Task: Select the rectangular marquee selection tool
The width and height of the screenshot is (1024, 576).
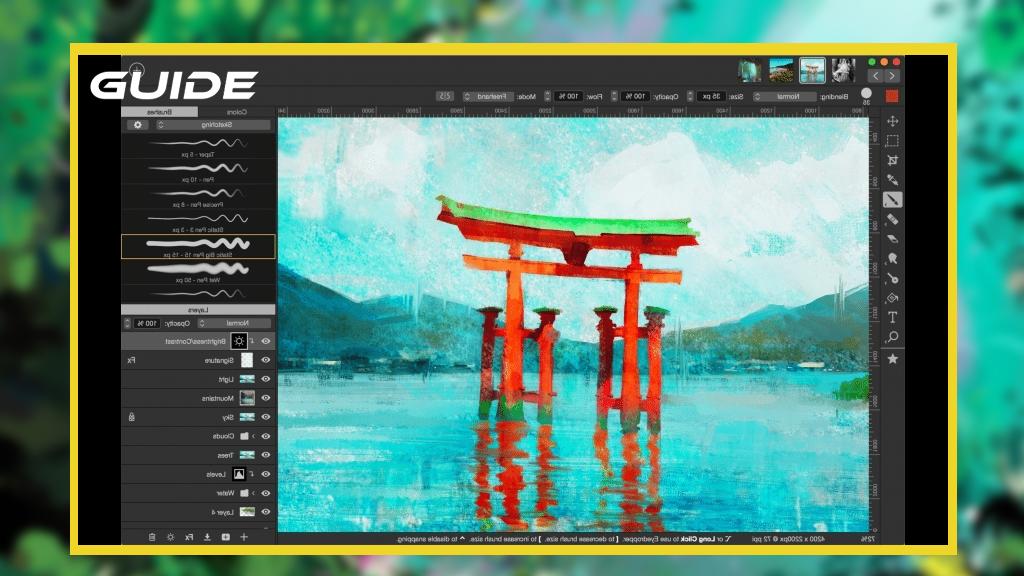Action: [892, 141]
